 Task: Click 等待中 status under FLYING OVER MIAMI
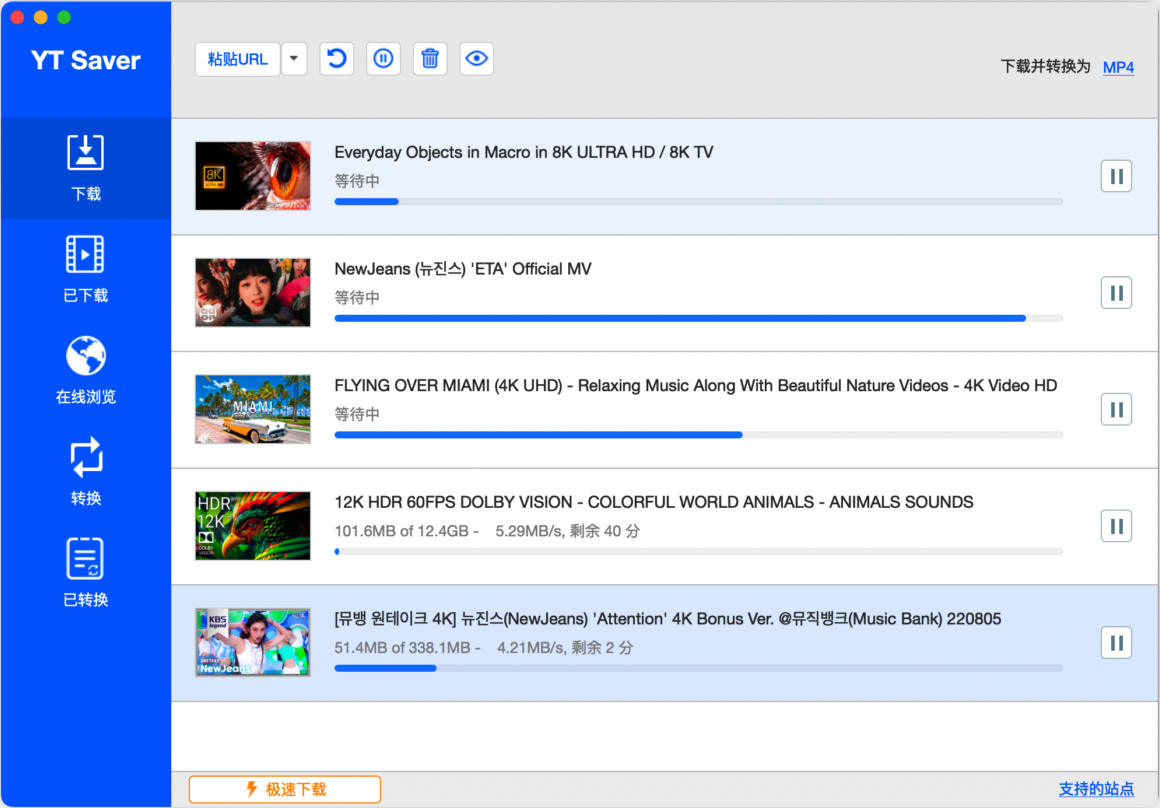tap(357, 414)
